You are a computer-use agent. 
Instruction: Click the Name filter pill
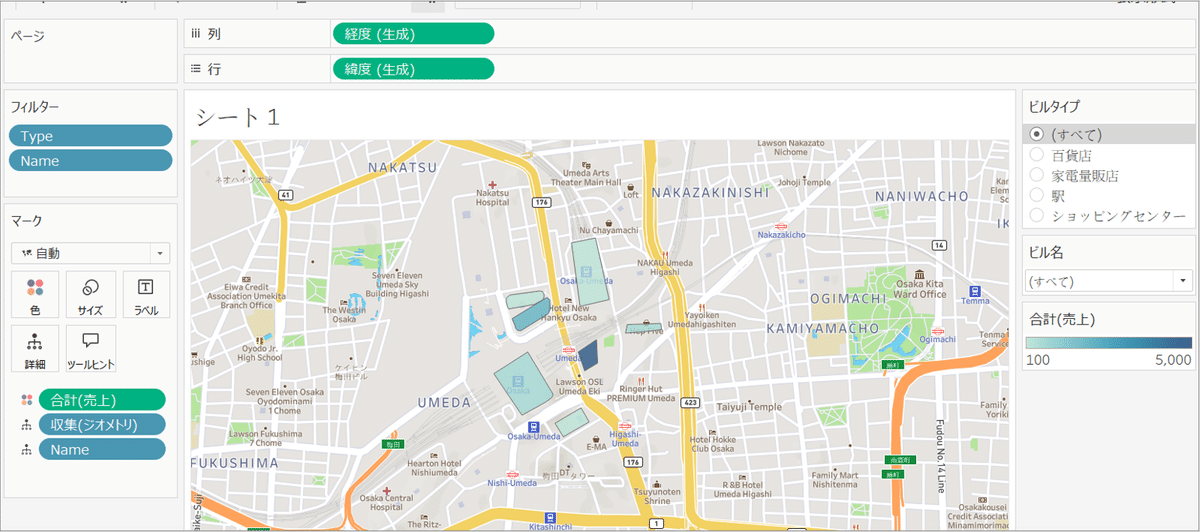[x=91, y=161]
